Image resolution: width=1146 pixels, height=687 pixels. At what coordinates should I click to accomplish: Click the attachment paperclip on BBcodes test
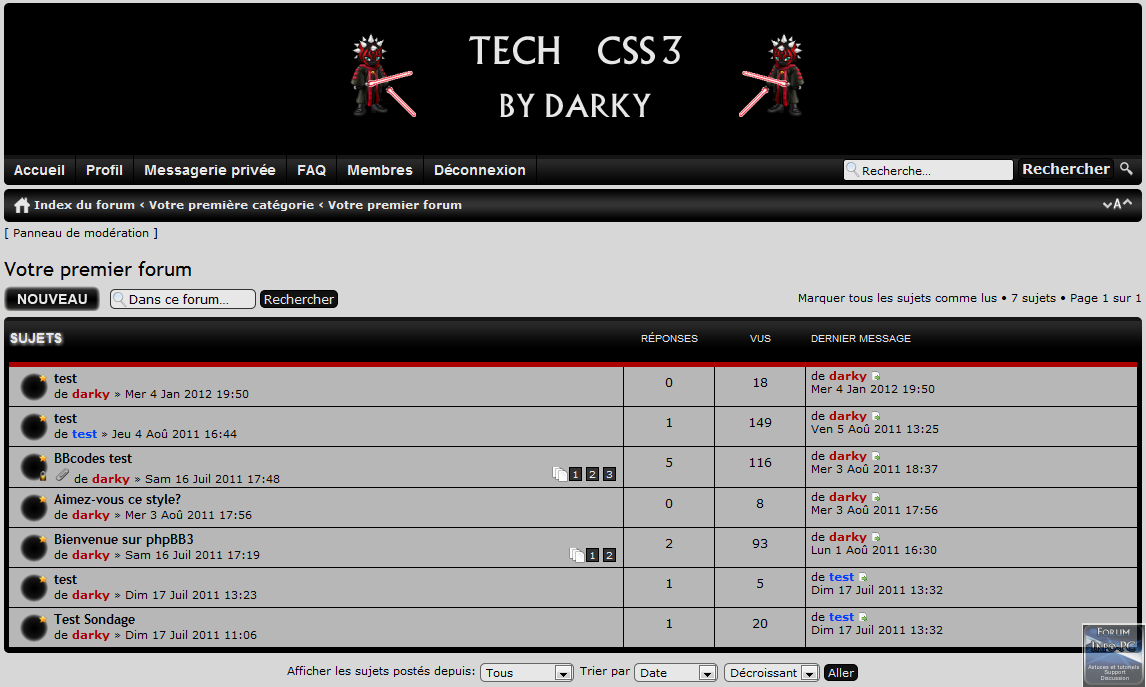(62, 476)
